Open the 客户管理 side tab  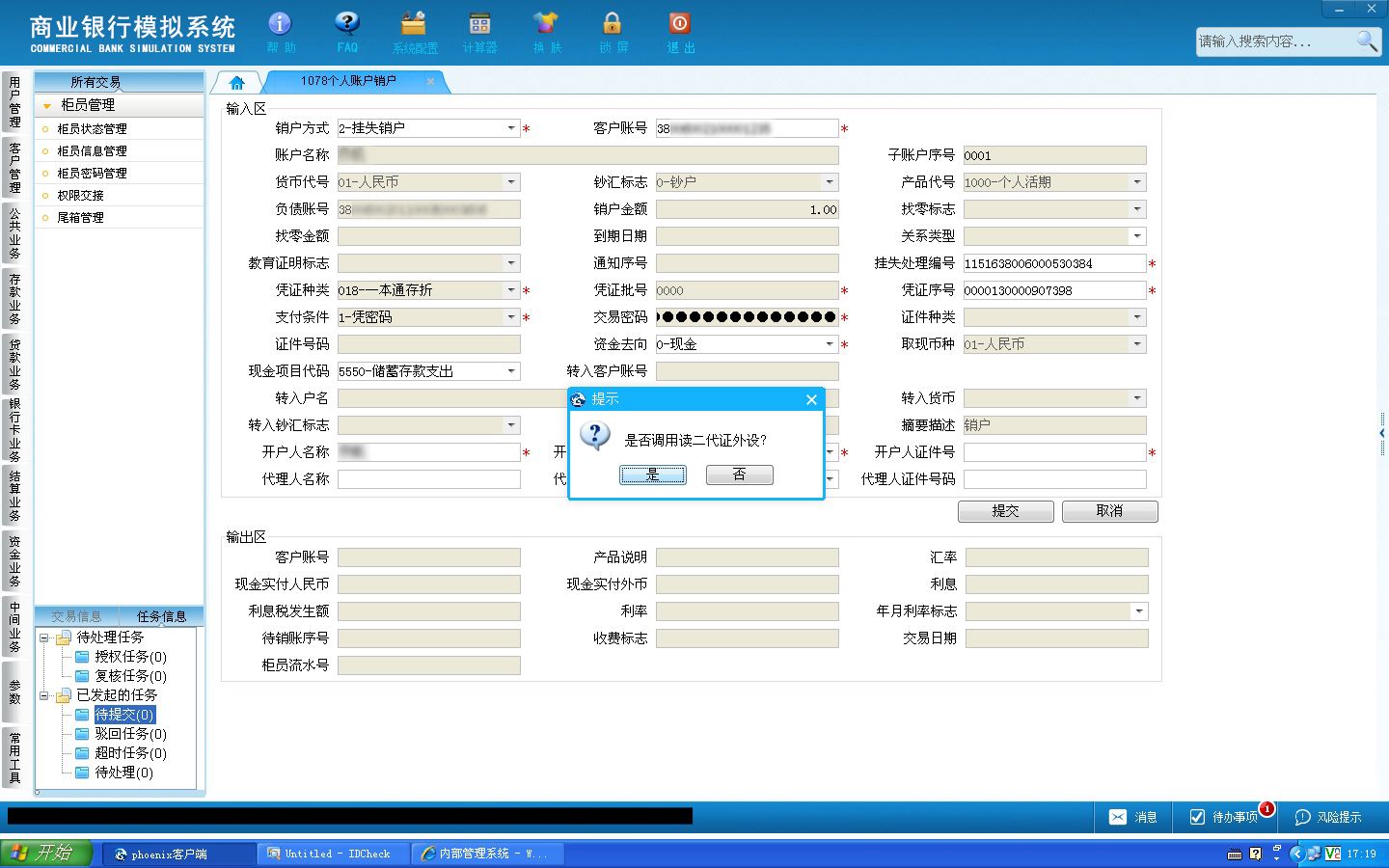tap(14, 168)
